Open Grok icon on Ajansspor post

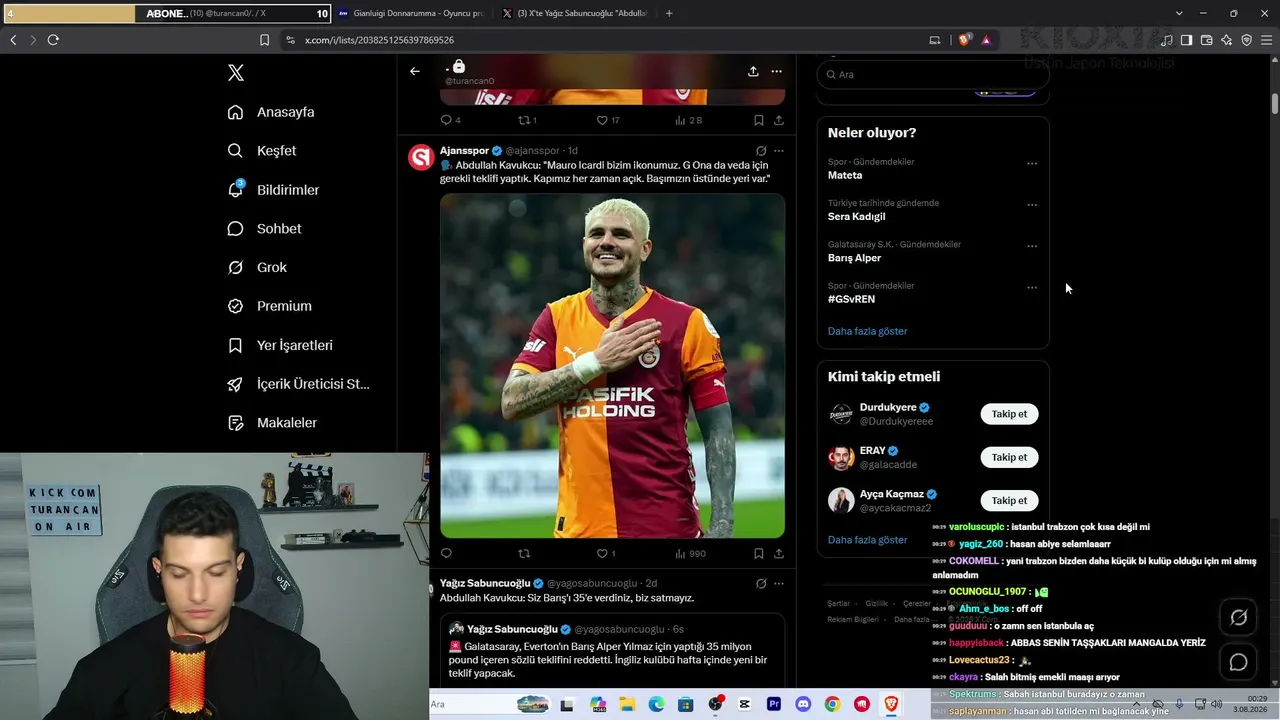761,151
